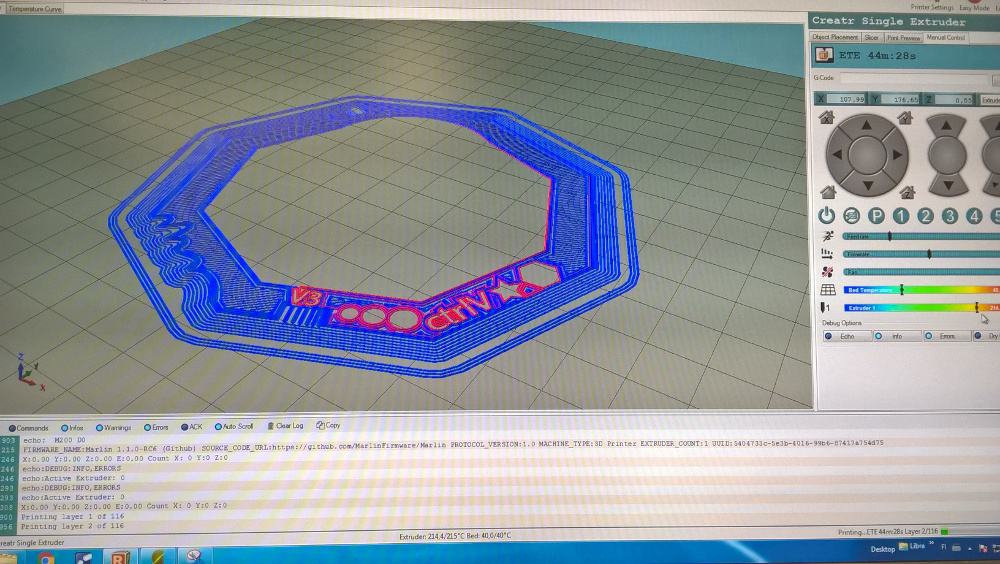Screen dimensions: 1000x564
Task: Toggle Auto Scroll option
Action: pyautogui.click(x=234, y=426)
